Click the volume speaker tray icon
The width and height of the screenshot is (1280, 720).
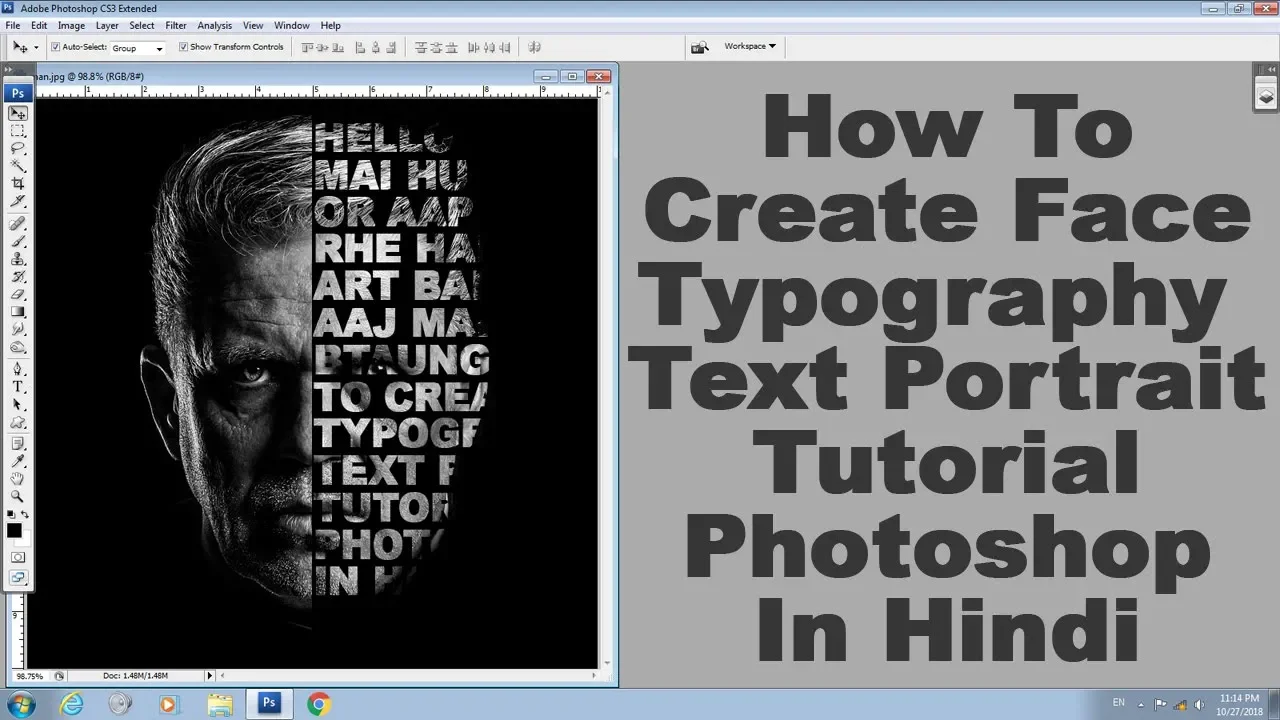point(1198,704)
